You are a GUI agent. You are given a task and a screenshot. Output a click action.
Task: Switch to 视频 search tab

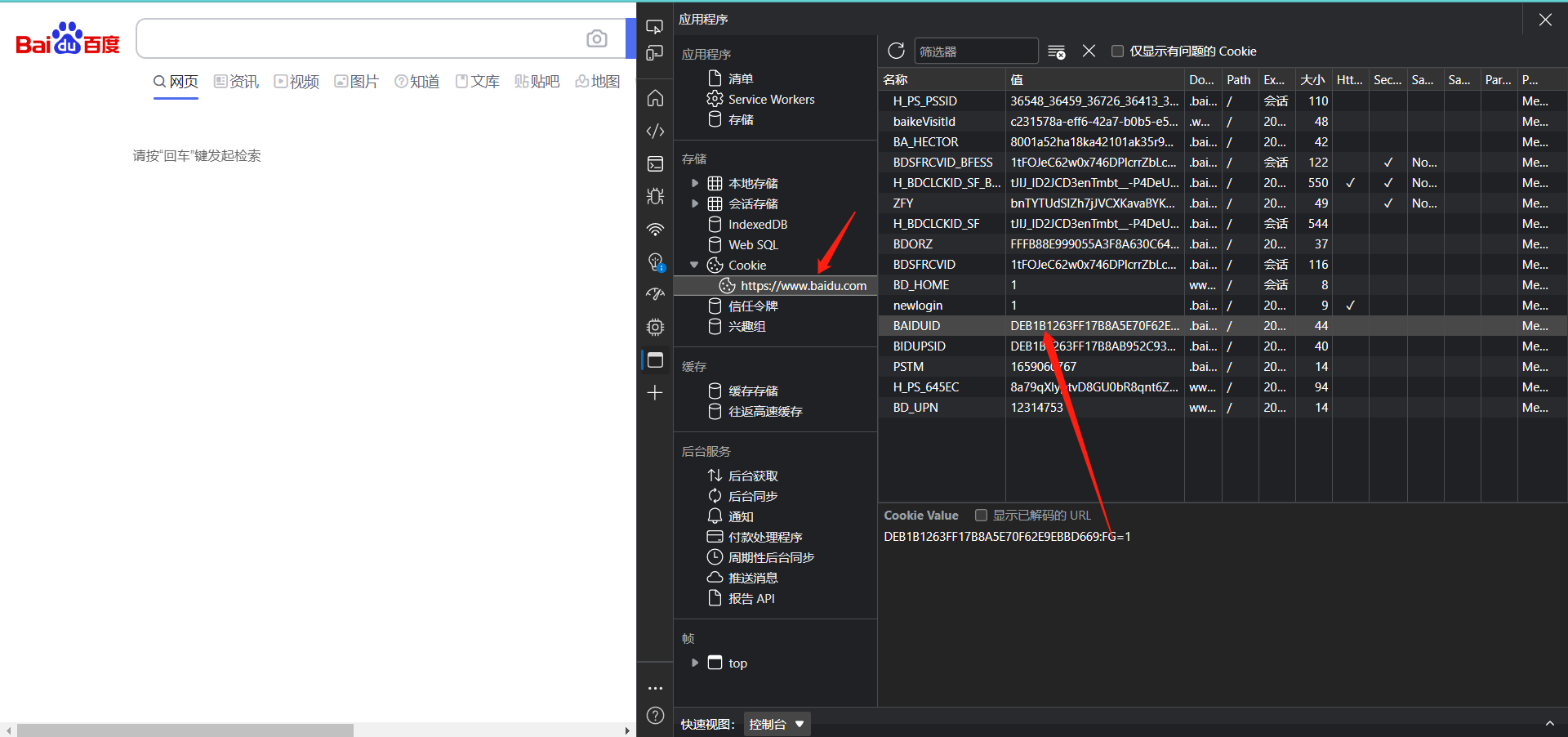296,81
